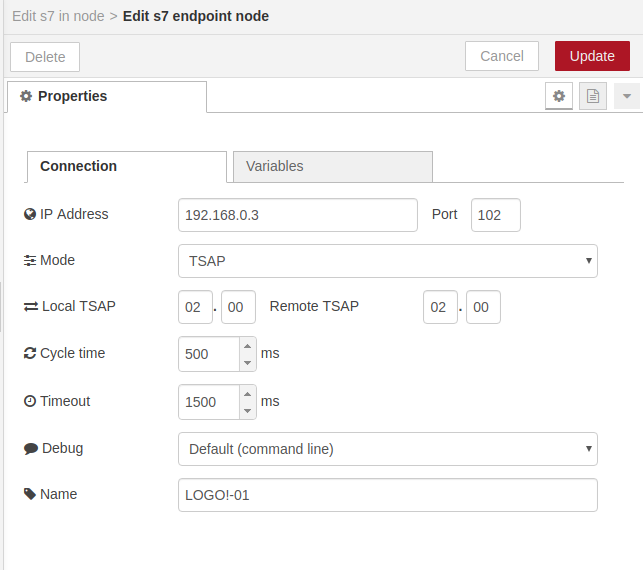Open the Mode dropdown showing TSAP
643x570 pixels.
(x=388, y=261)
